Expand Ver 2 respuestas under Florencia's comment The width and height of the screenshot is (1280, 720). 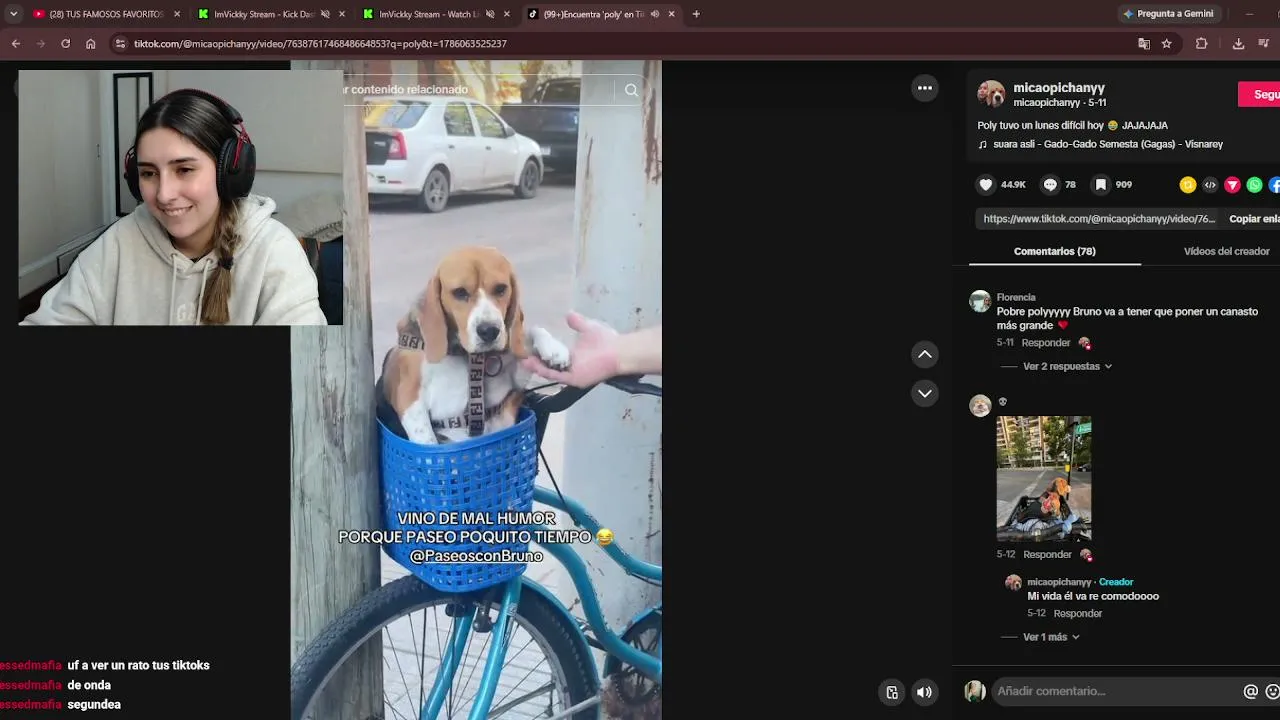[1061, 366]
